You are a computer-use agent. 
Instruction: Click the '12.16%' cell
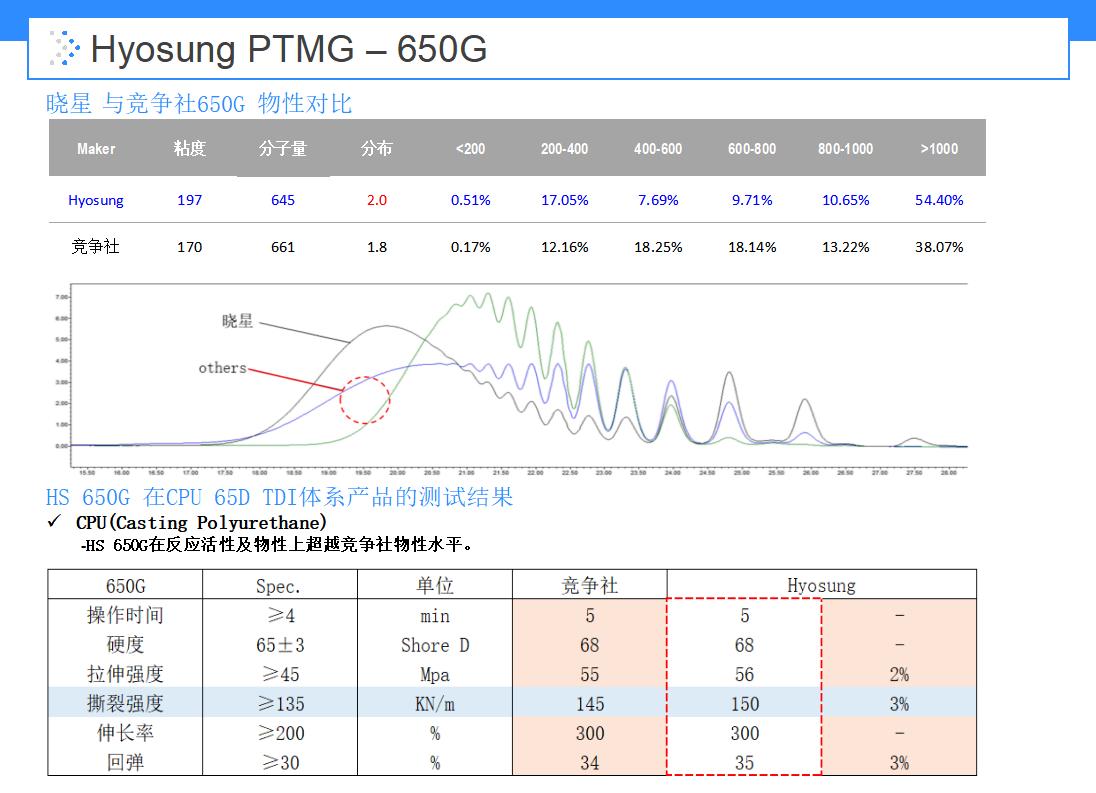point(564,247)
